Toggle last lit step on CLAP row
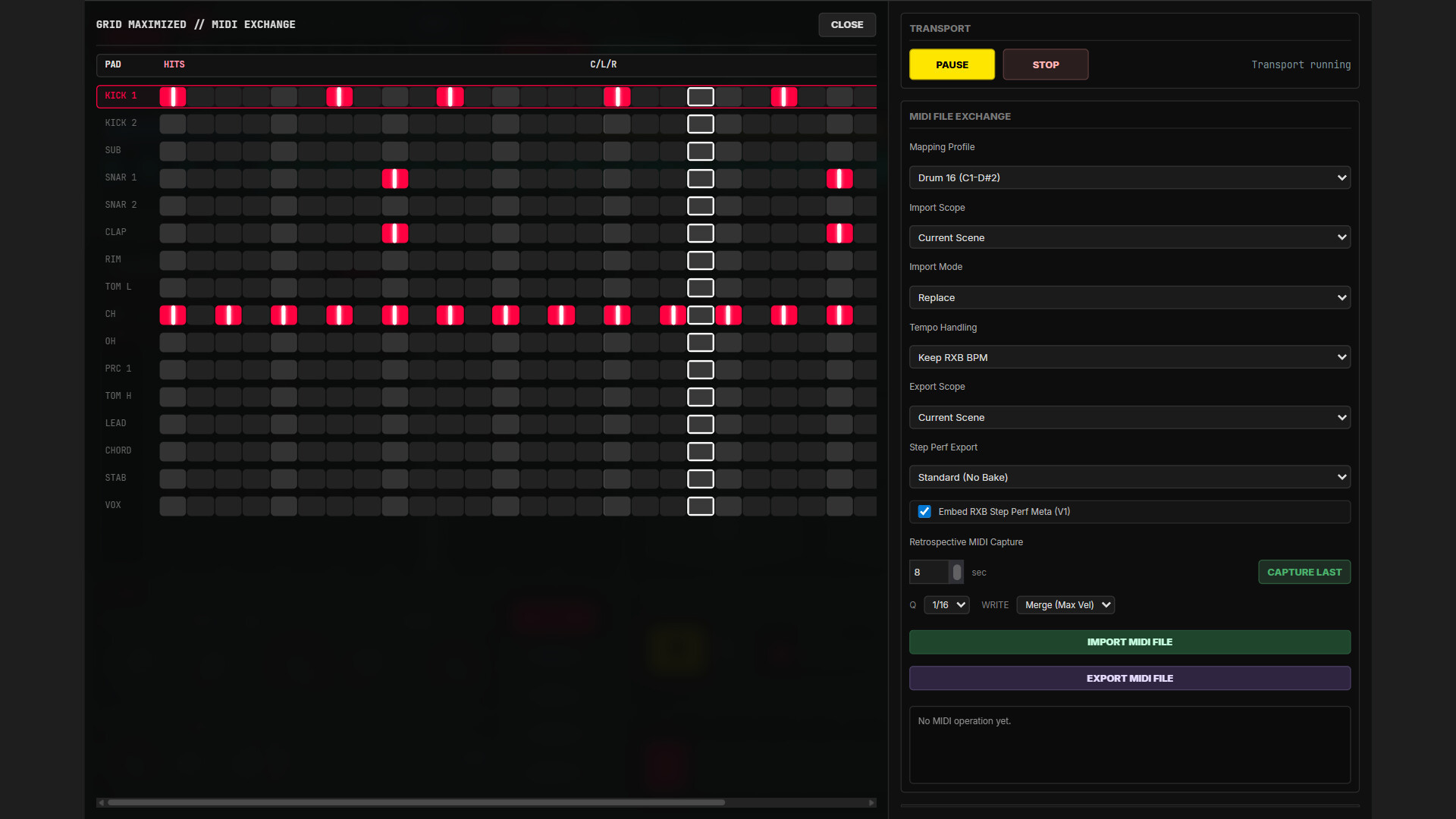The width and height of the screenshot is (1456, 819). click(x=839, y=233)
